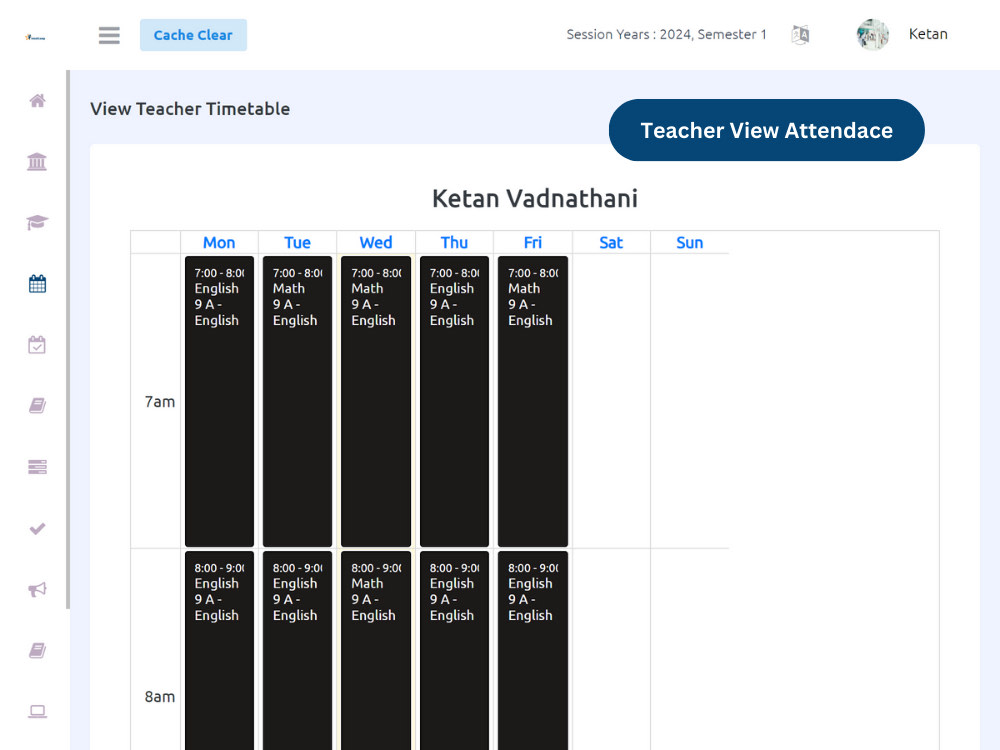
Task: Select the Tue column header
Action: pyautogui.click(x=297, y=243)
